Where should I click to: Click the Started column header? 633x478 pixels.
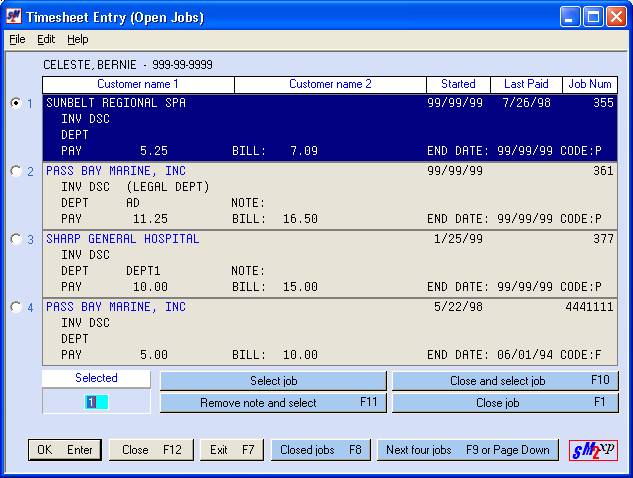pos(458,84)
